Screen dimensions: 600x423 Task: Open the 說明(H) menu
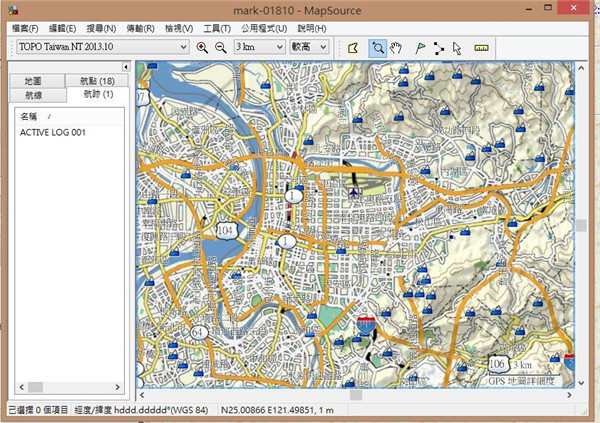pos(312,28)
